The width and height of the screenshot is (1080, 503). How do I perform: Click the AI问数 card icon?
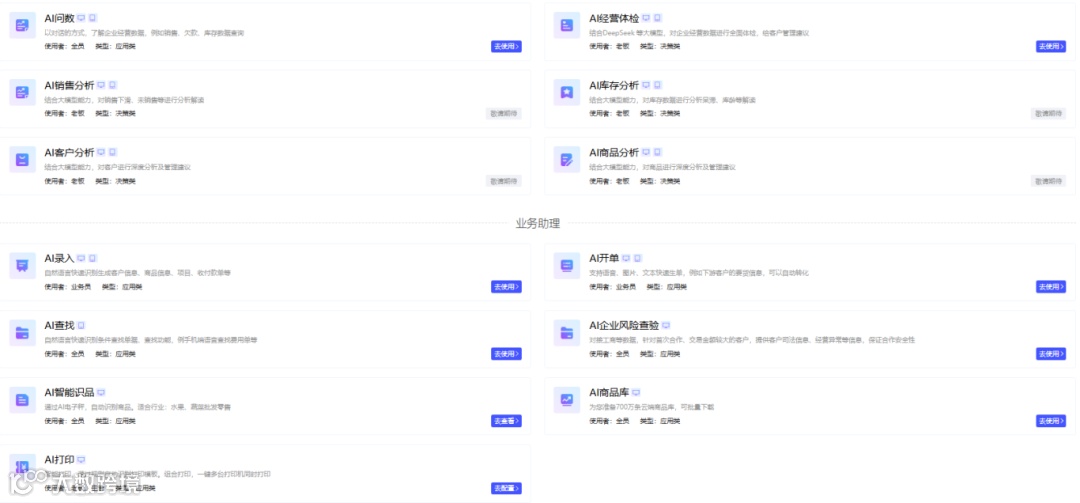click(x=23, y=25)
